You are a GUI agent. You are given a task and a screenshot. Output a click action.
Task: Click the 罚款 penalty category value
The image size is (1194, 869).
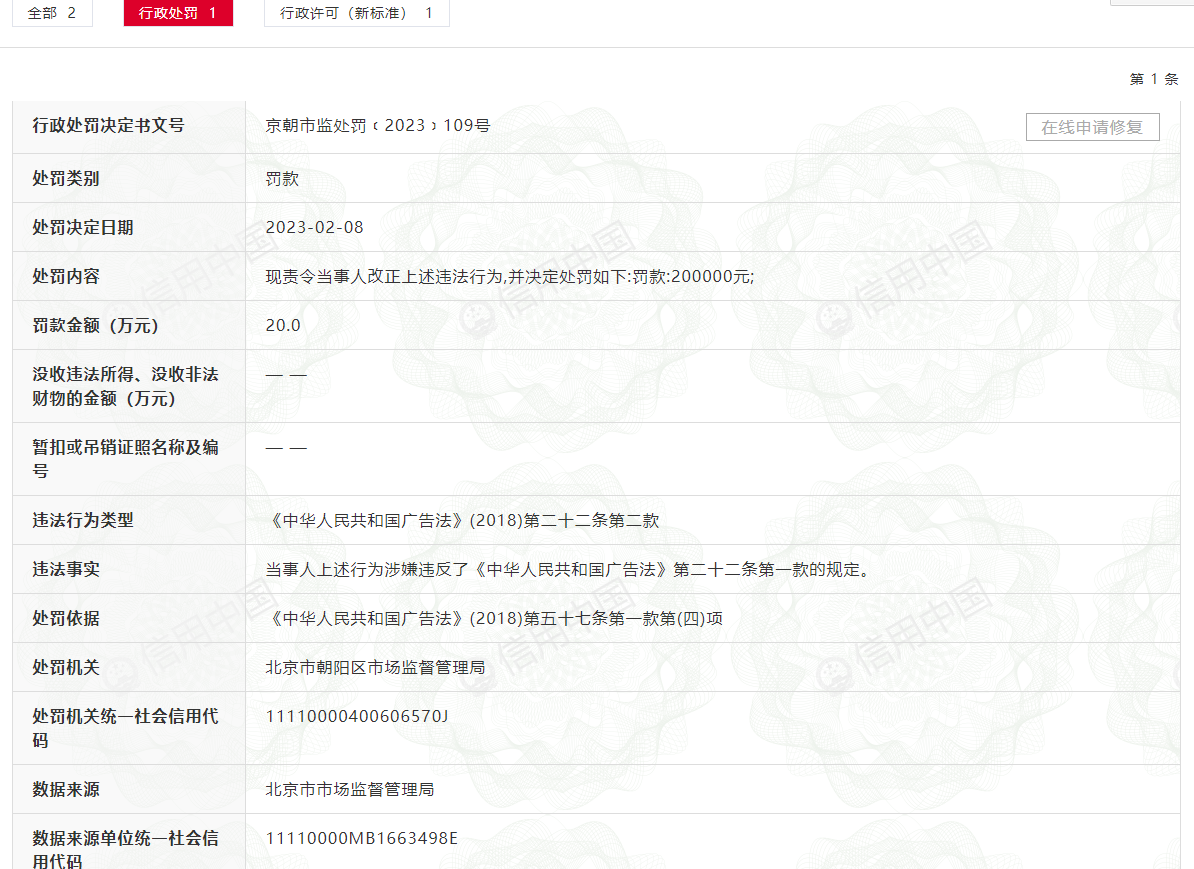[282, 179]
